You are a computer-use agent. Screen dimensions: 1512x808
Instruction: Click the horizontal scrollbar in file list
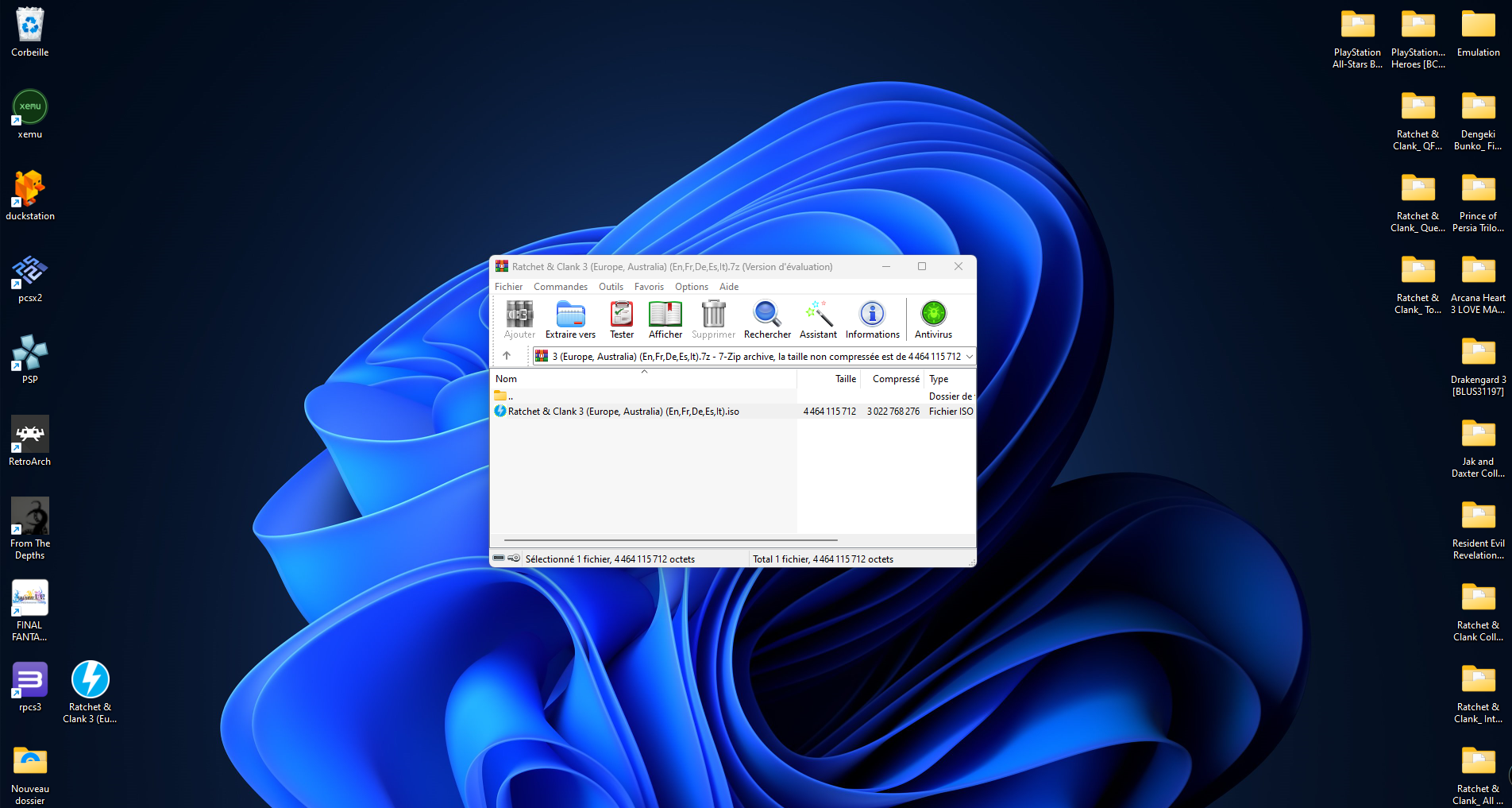(x=671, y=539)
